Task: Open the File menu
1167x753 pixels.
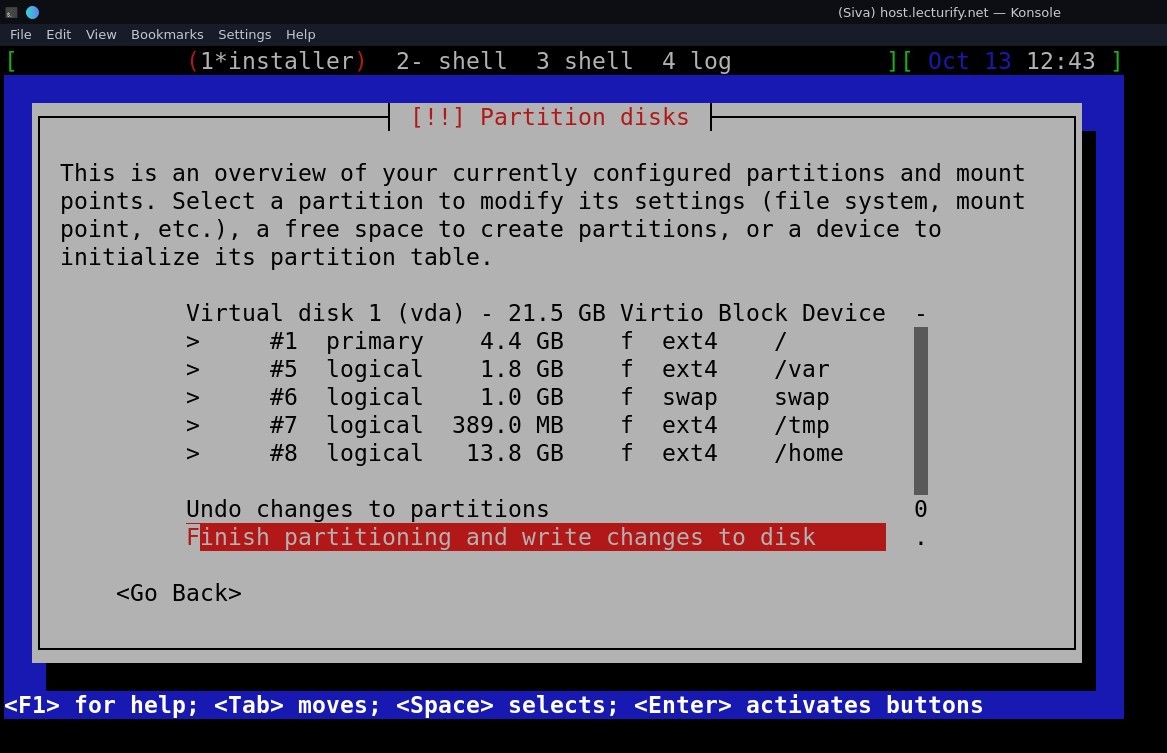Action: coord(20,34)
